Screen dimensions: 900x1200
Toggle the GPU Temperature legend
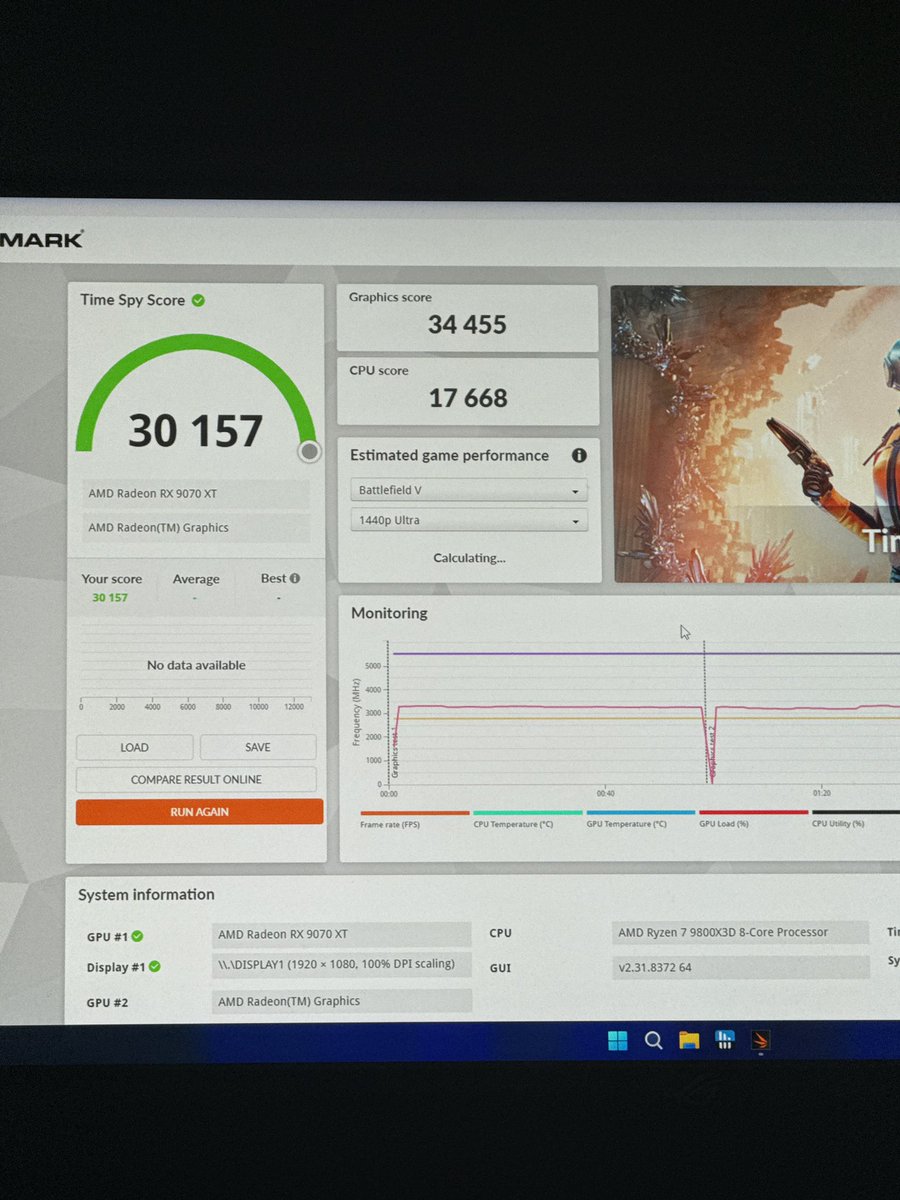pos(640,819)
